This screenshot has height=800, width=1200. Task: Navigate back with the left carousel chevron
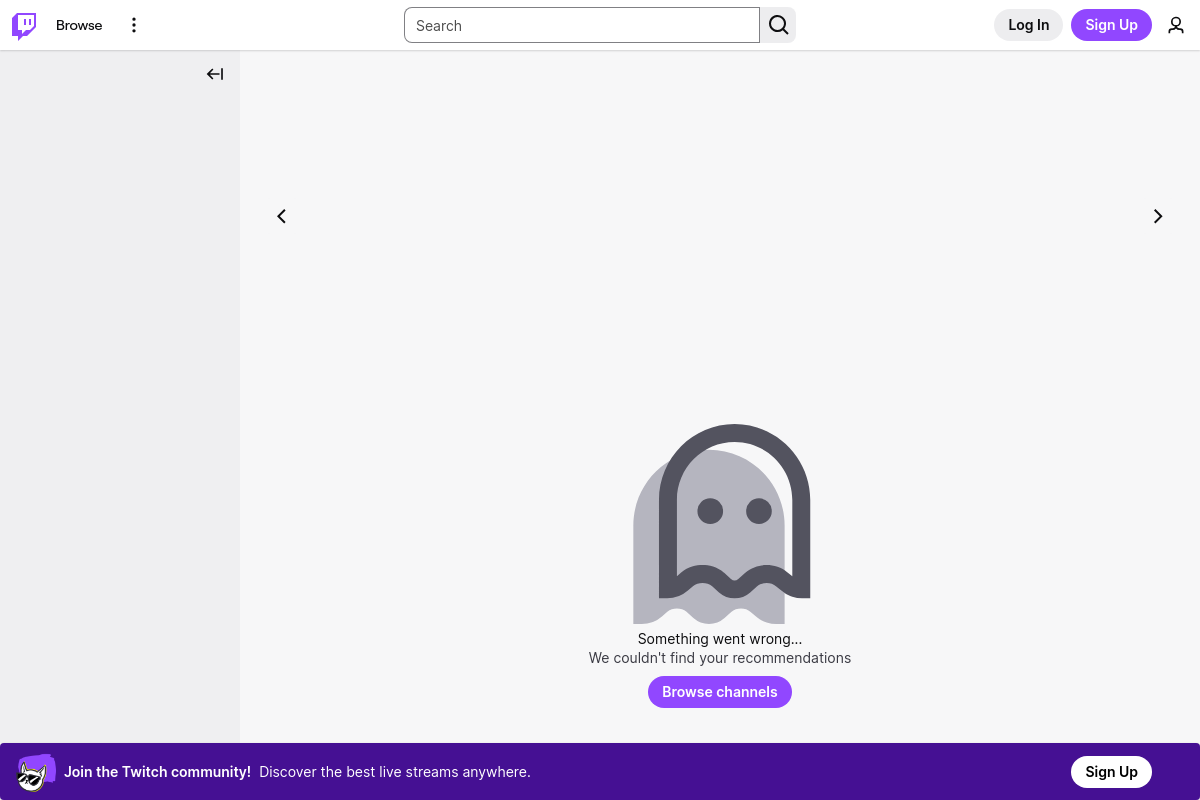281,216
